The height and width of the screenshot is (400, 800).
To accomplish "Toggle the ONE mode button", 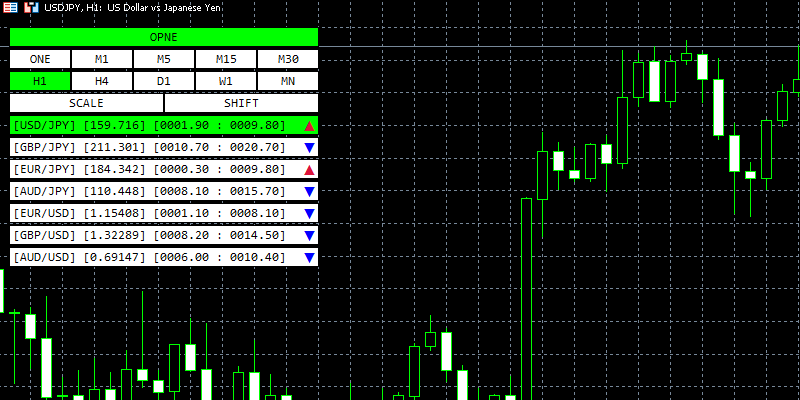I will point(40,59).
